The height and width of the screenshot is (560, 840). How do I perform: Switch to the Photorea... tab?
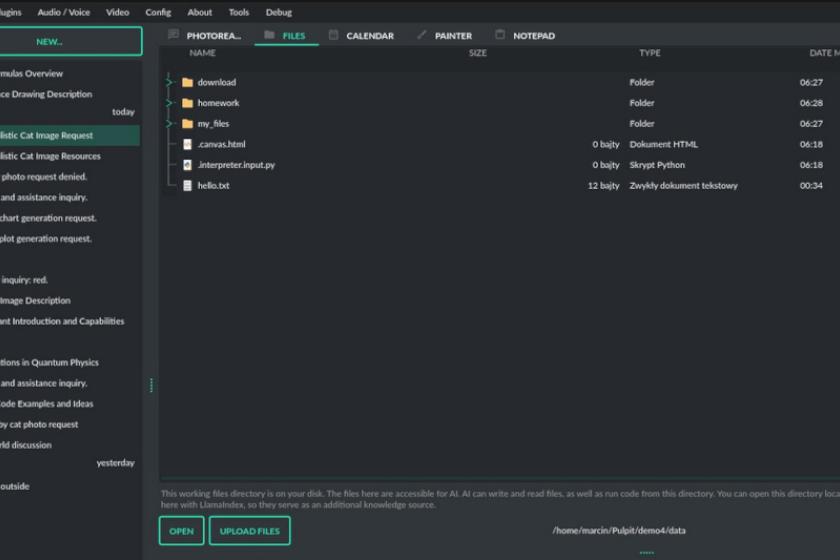[206, 35]
